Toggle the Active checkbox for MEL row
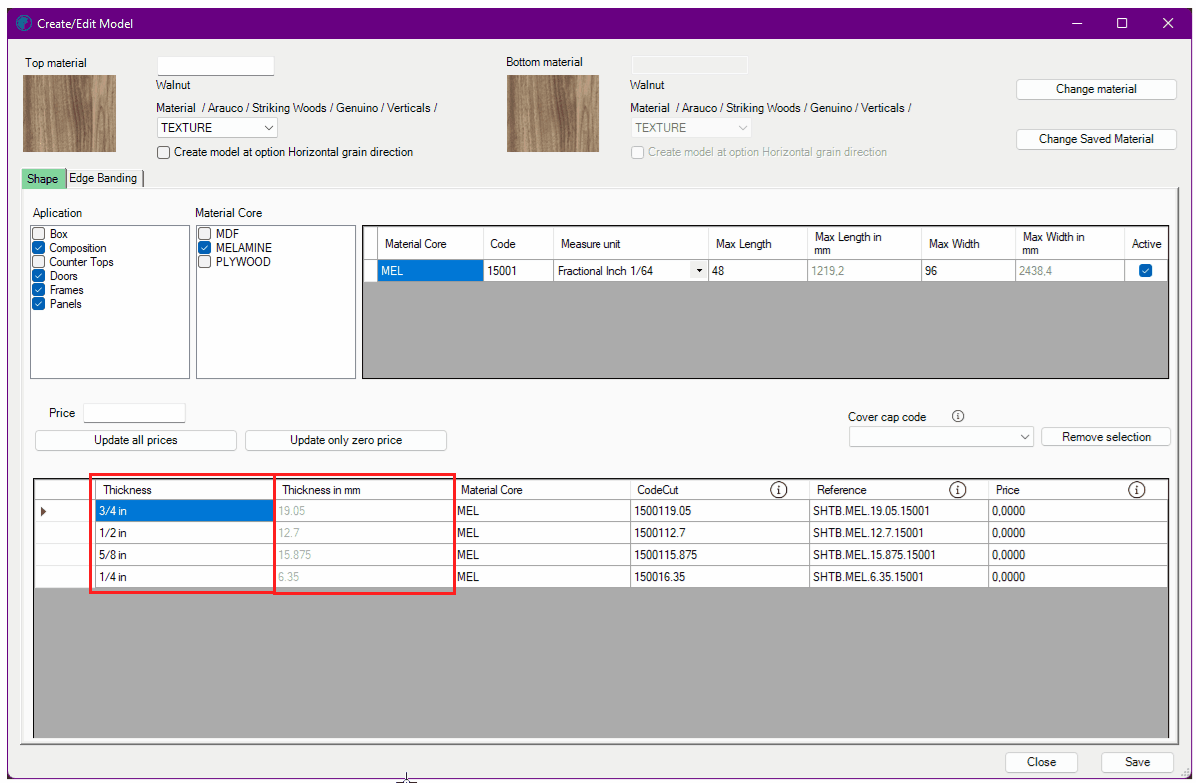 [1145, 271]
